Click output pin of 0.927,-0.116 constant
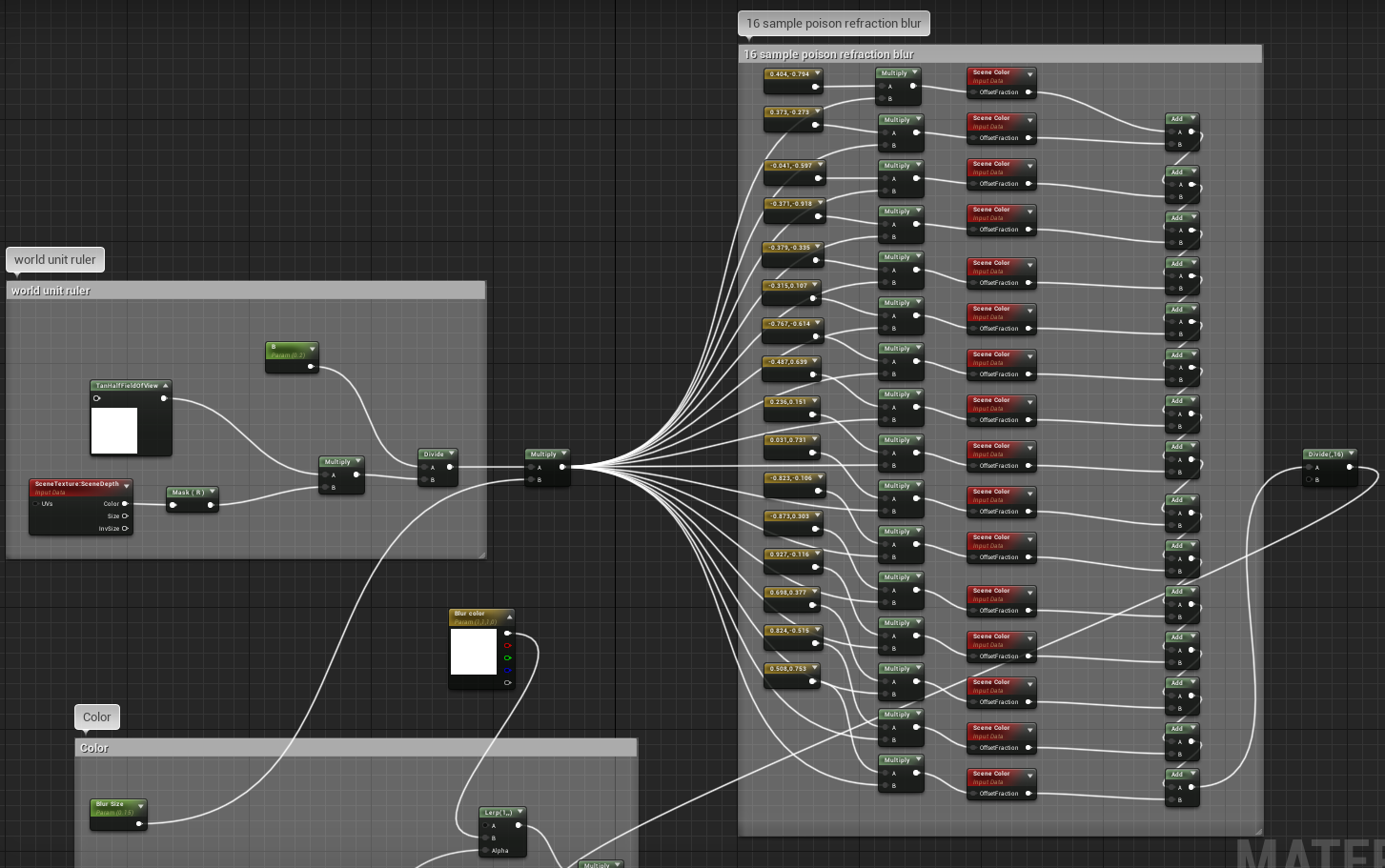Image resolution: width=1385 pixels, height=868 pixels. tap(816, 567)
